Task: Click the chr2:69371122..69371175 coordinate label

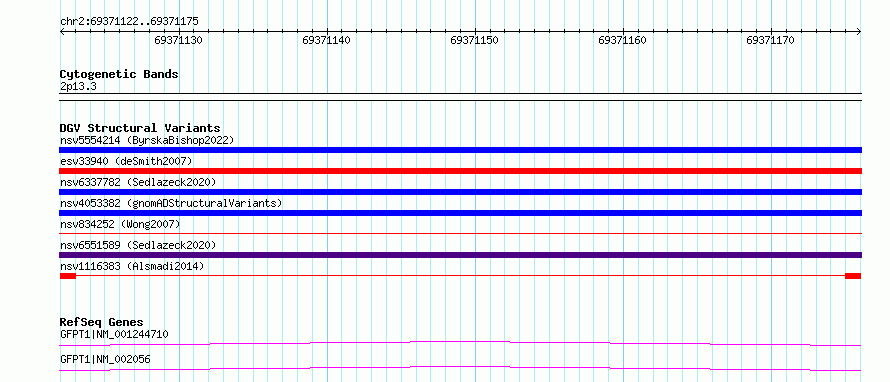Action: tap(129, 22)
